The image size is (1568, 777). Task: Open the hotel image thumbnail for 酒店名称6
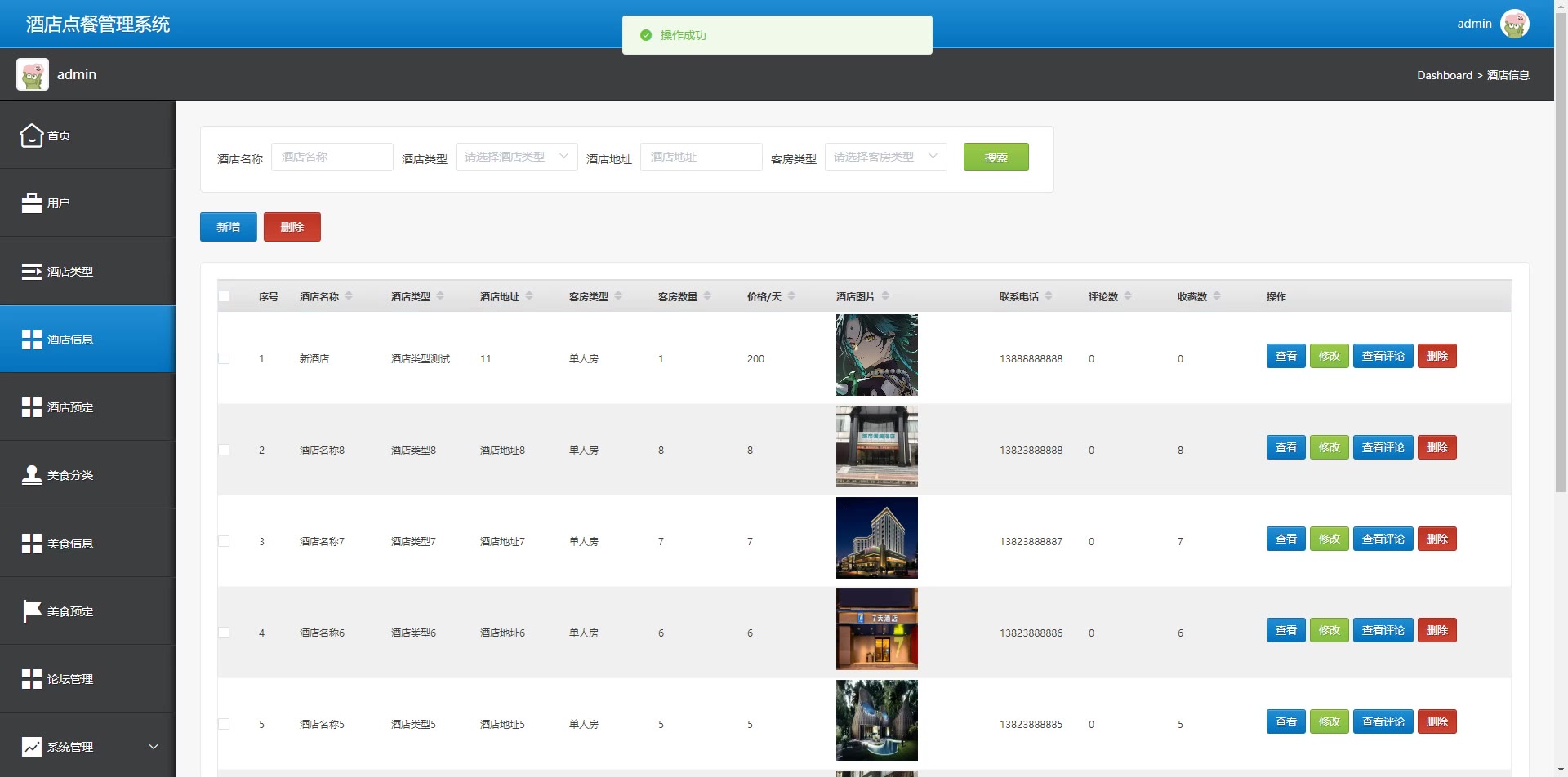pos(877,629)
